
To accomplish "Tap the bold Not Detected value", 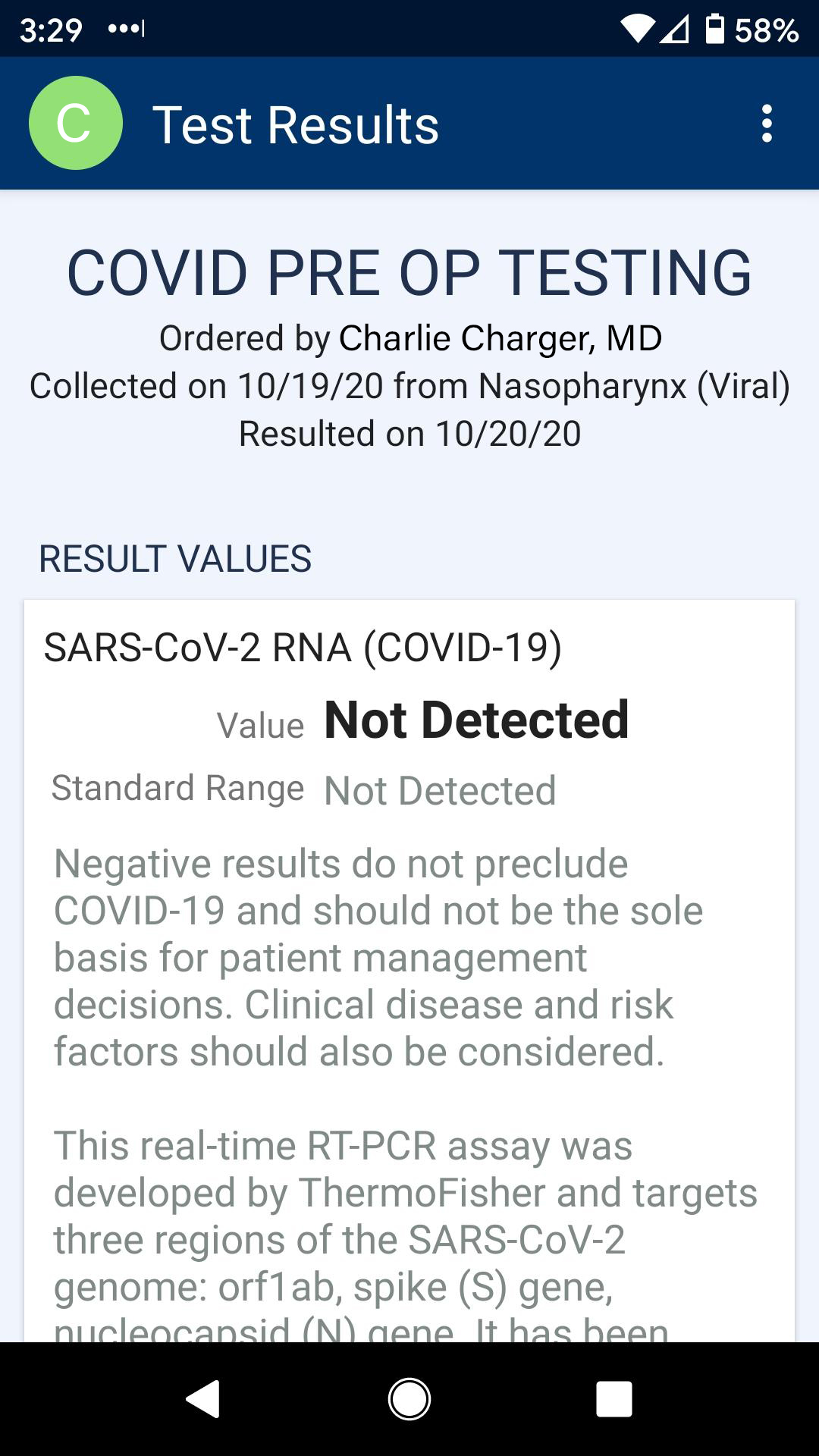I will 476,720.
